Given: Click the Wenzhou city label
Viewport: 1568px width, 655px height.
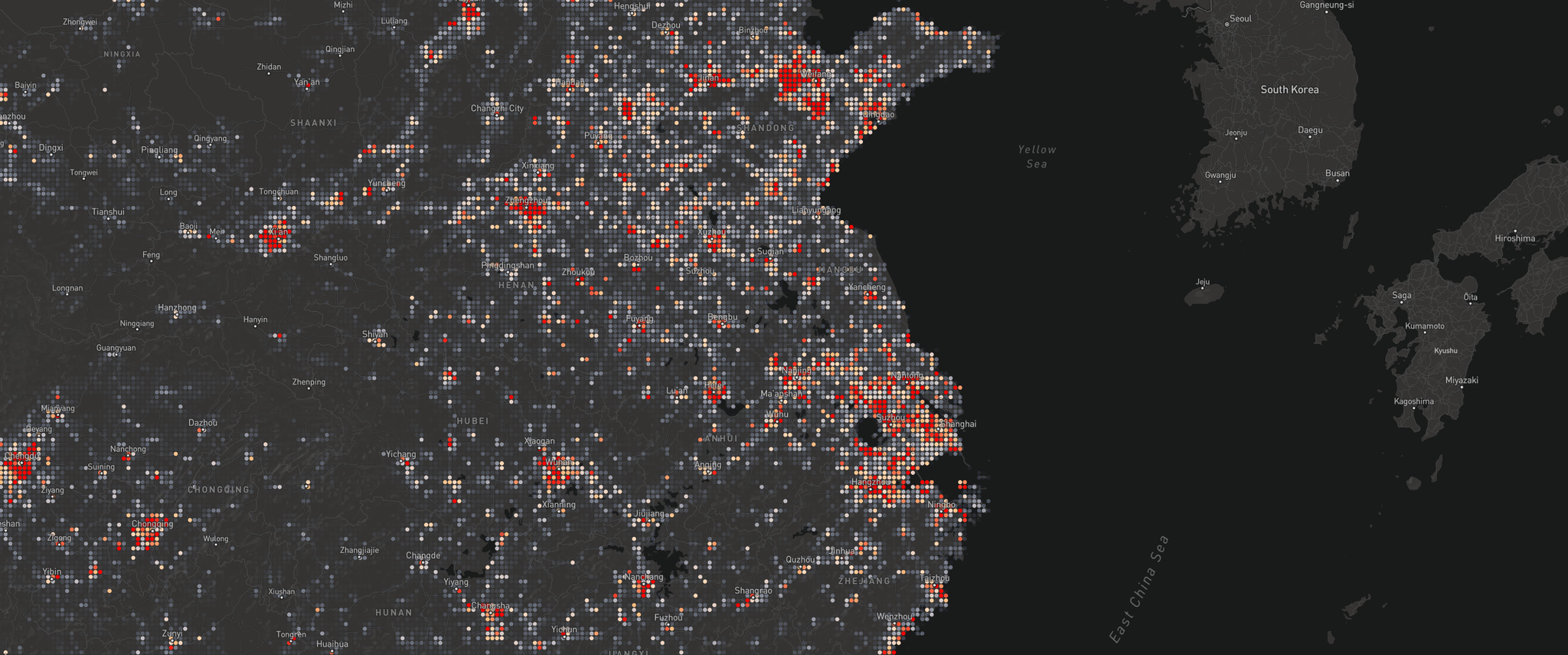Looking at the screenshot, I should (894, 617).
